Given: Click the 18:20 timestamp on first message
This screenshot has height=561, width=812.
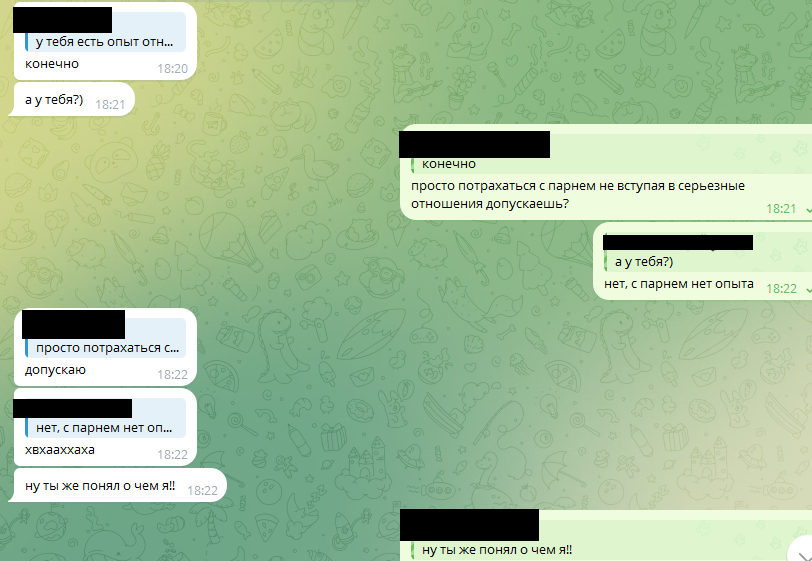Looking at the screenshot, I should (x=172, y=68).
